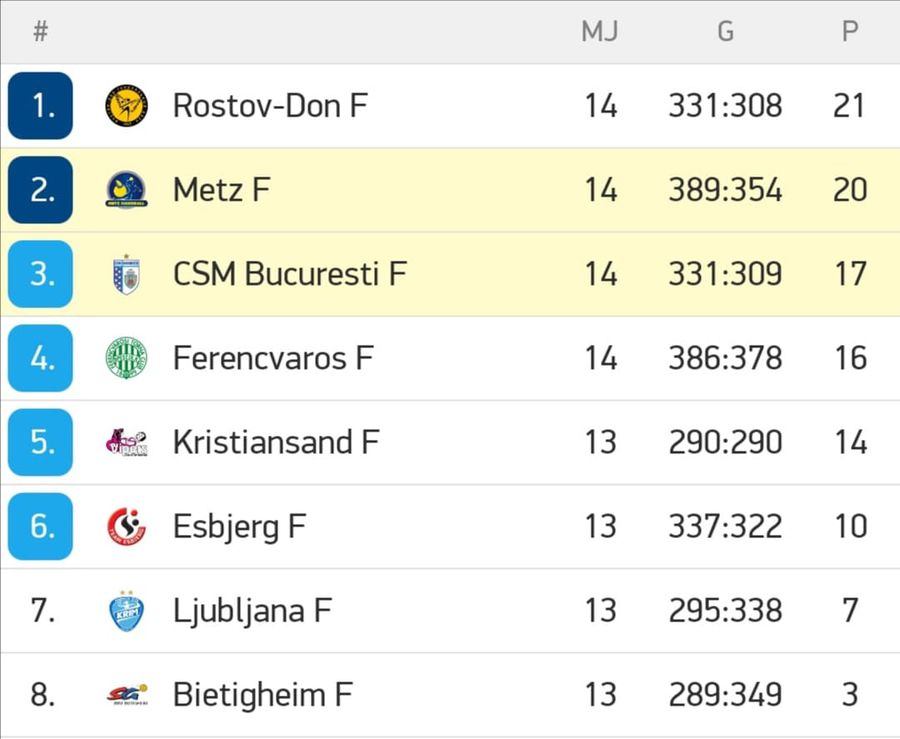Click the Bietigheim team logo

(126, 694)
